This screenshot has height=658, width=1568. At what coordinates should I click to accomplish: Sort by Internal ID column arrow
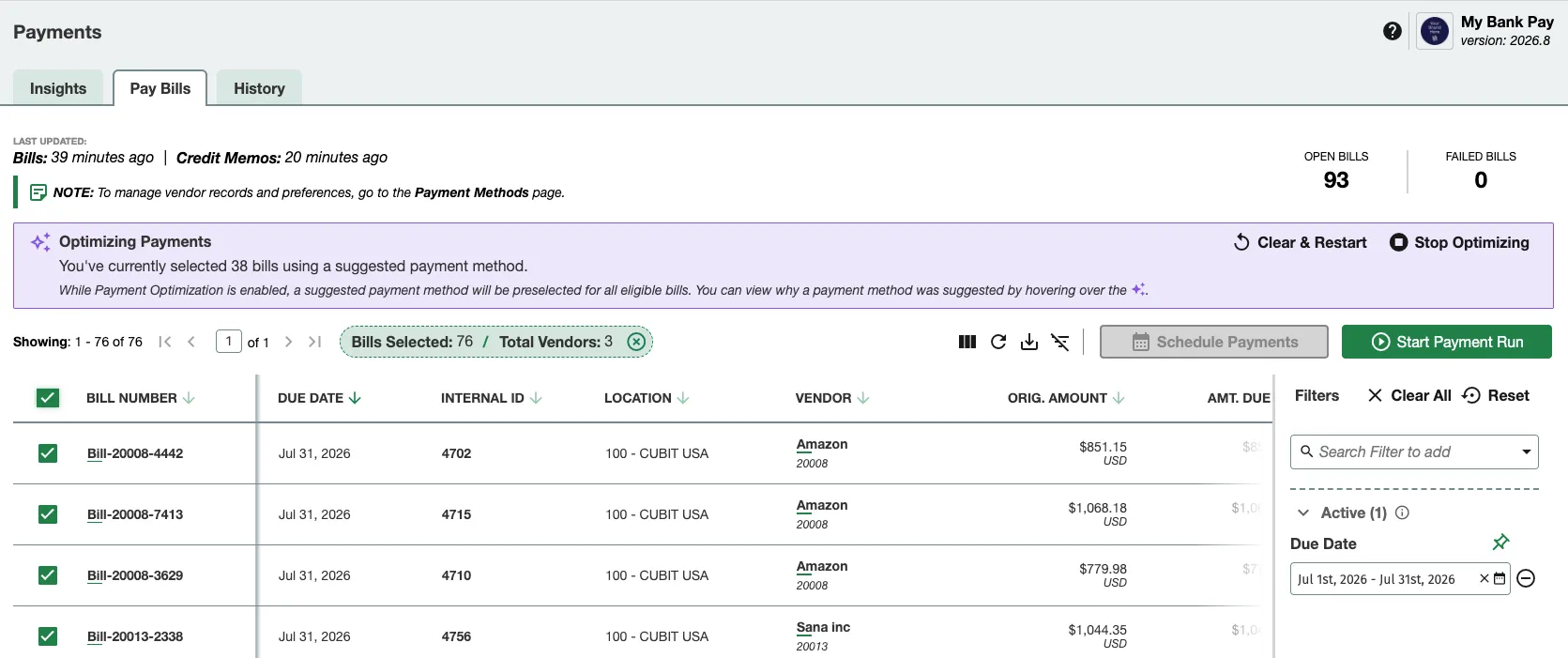click(x=536, y=398)
